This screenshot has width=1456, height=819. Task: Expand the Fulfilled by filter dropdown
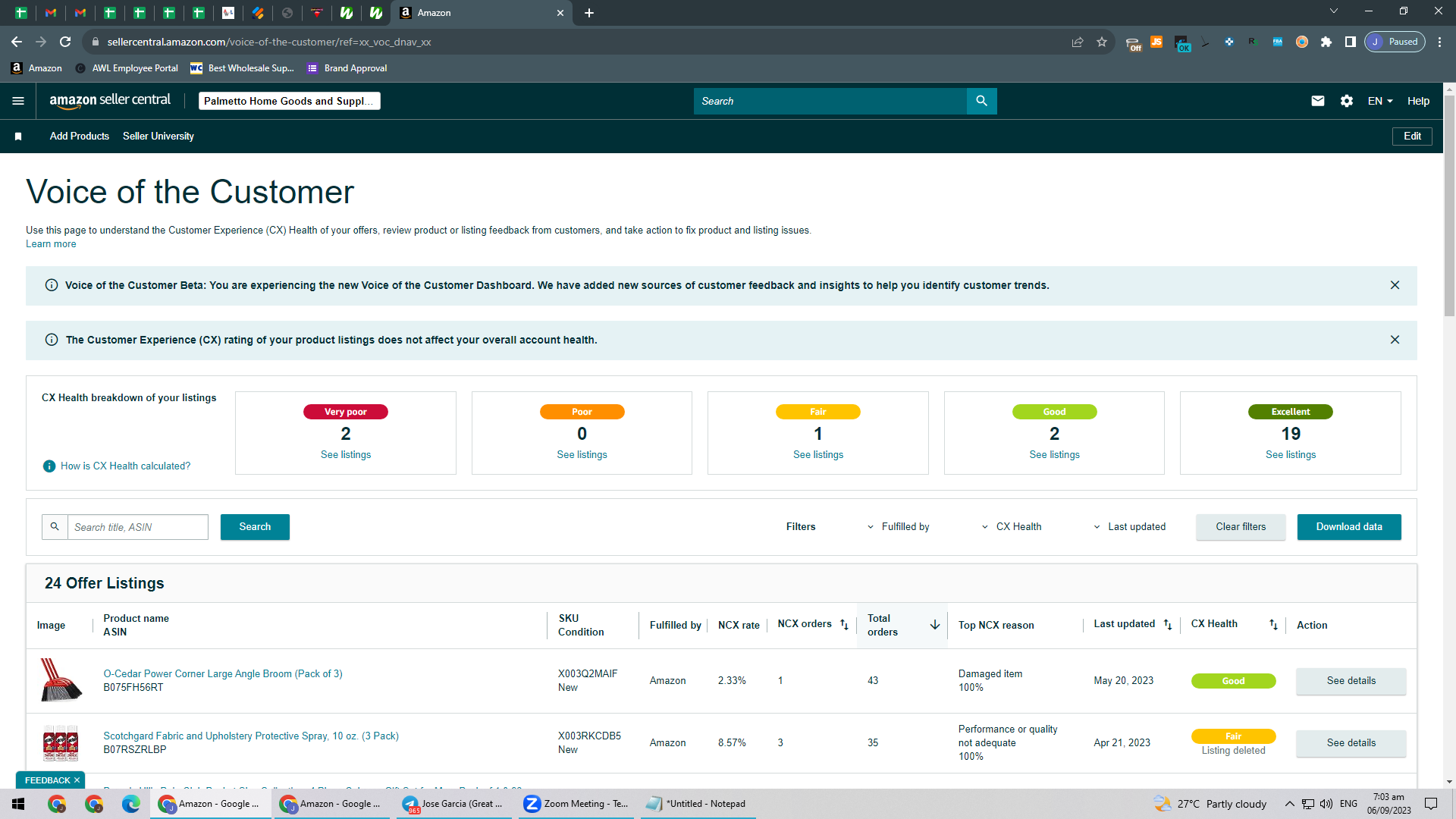tap(899, 527)
